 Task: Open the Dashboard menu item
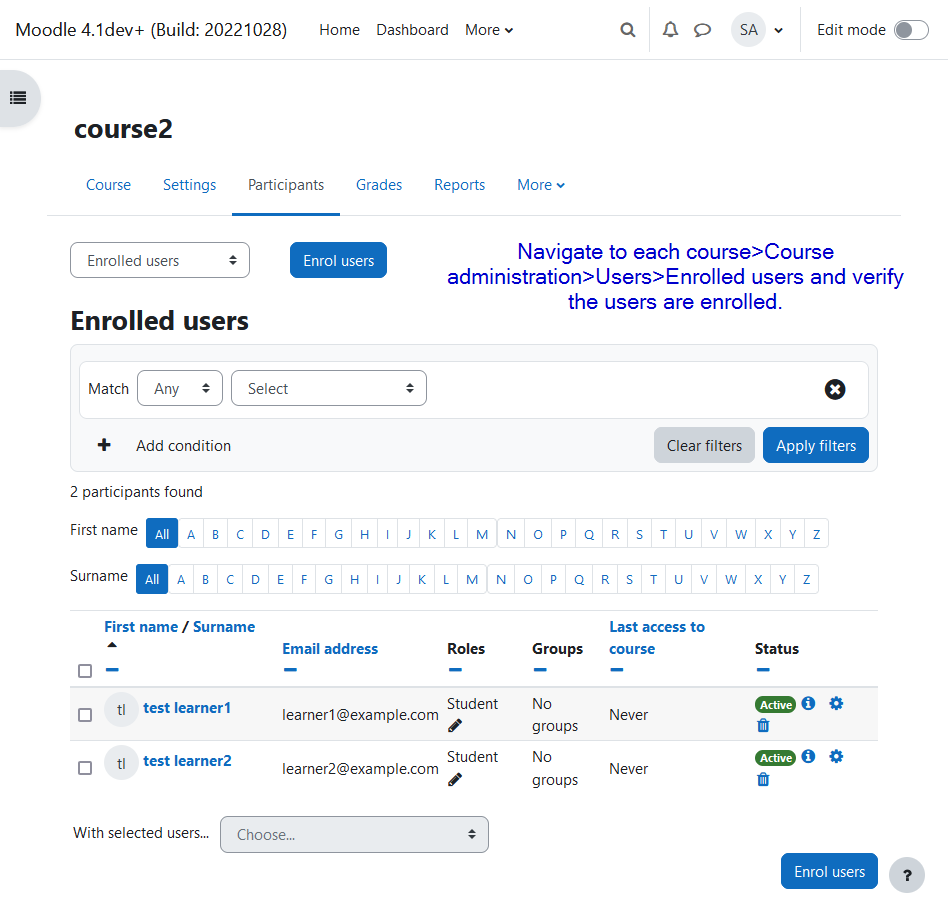coord(412,30)
